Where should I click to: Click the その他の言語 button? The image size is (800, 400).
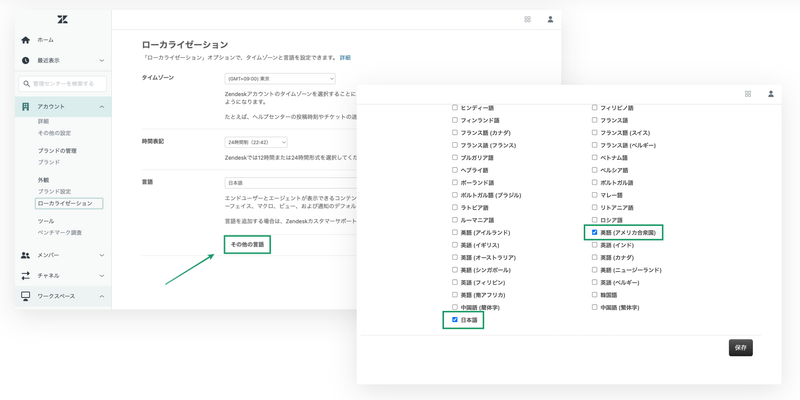247,245
